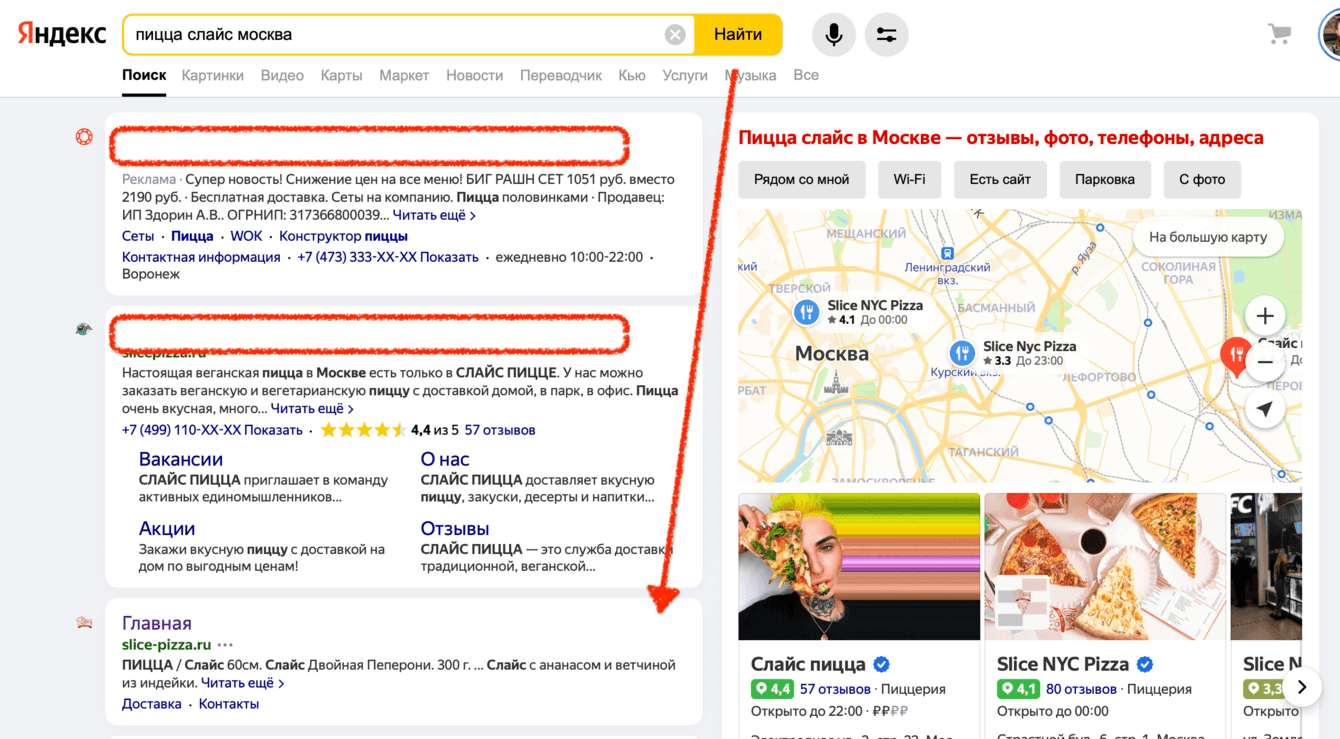This screenshot has height=739, width=1340.
Task: Open the Пицца sitelink in the ad
Action: click(x=192, y=236)
